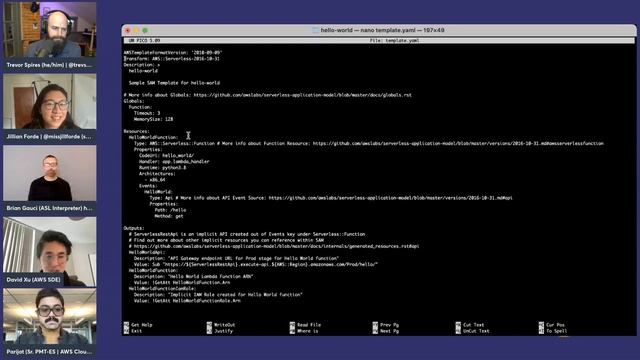640x360 pixels.
Task: Click the terminal title 'hello-world — nano template.yaml'
Action: pyautogui.click(x=382, y=30)
